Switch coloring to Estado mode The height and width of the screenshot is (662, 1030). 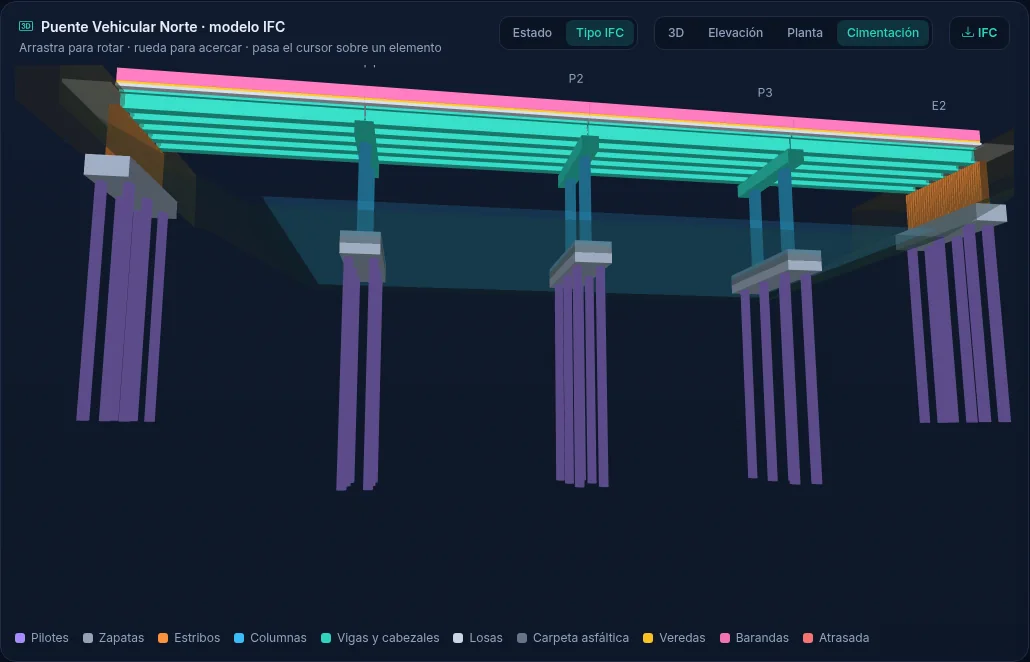[x=532, y=33]
